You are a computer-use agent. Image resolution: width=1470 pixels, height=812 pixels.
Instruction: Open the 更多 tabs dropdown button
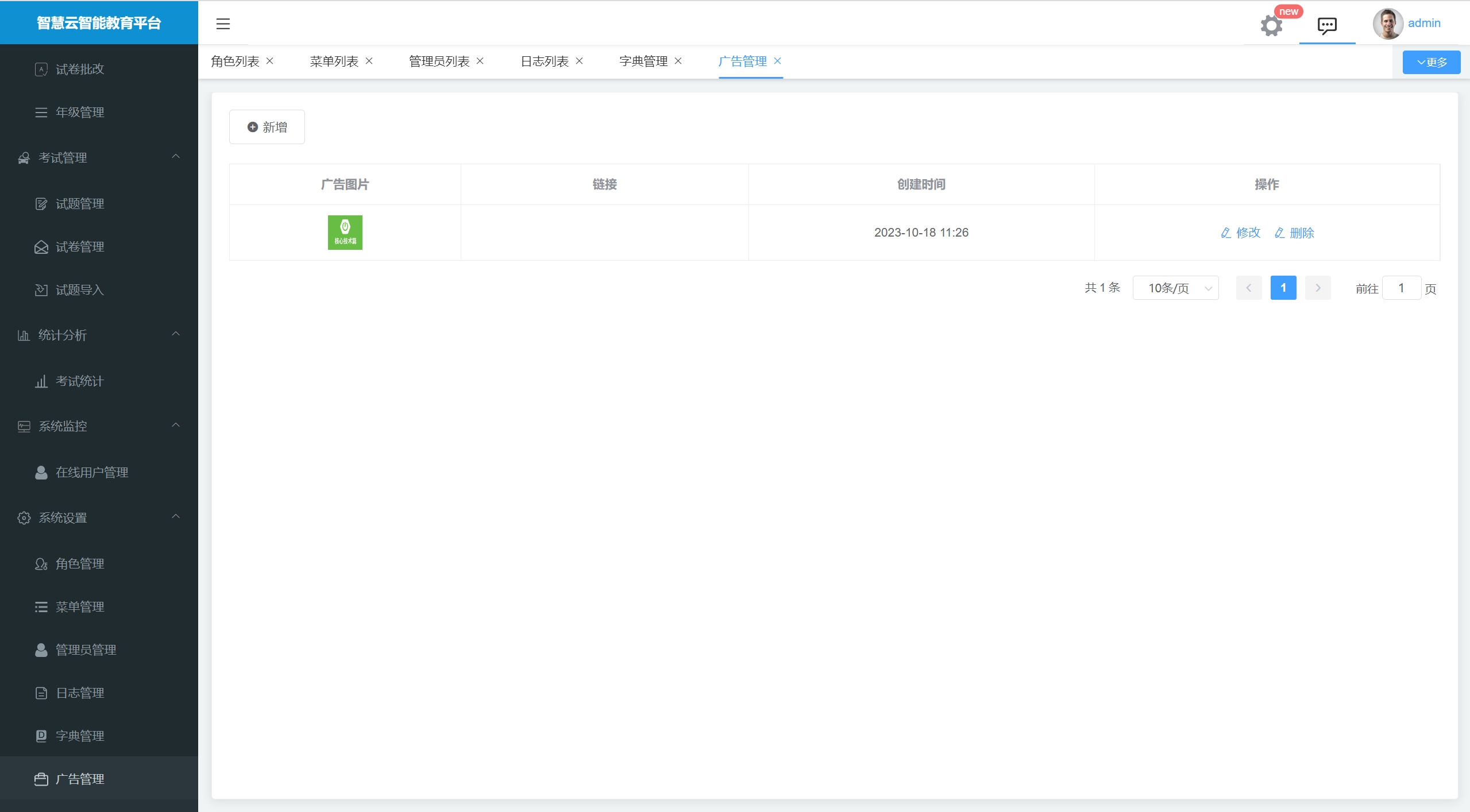coord(1431,62)
